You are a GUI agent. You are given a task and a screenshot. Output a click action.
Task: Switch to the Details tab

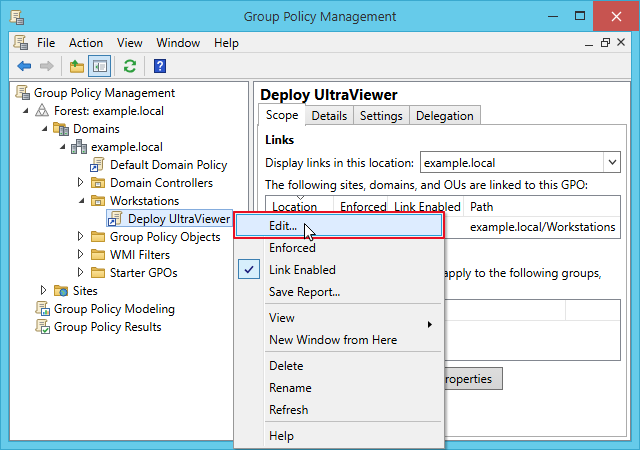329,116
